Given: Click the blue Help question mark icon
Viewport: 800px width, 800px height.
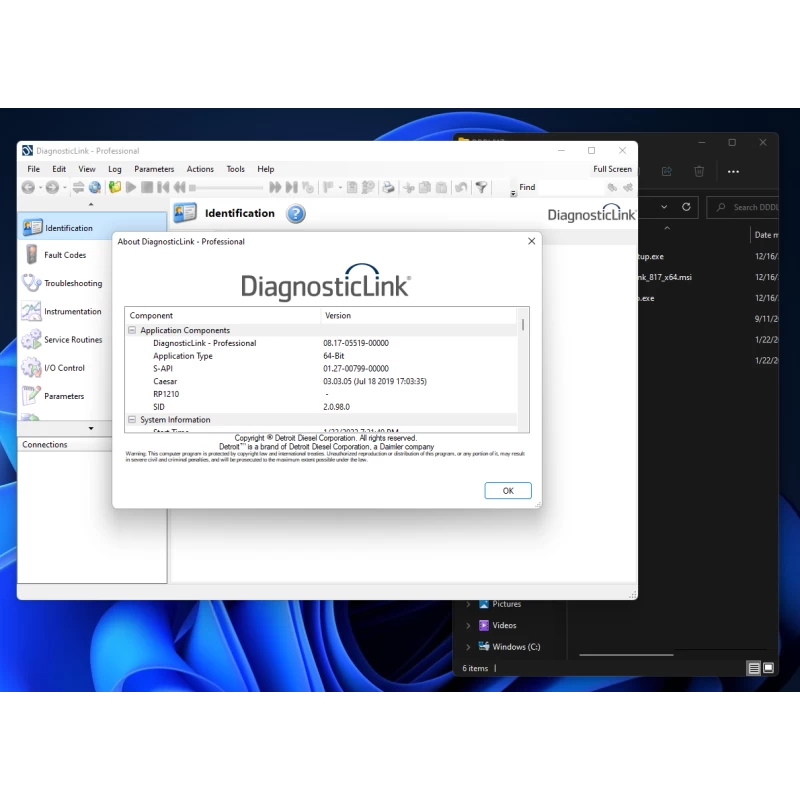Looking at the screenshot, I should (295, 213).
